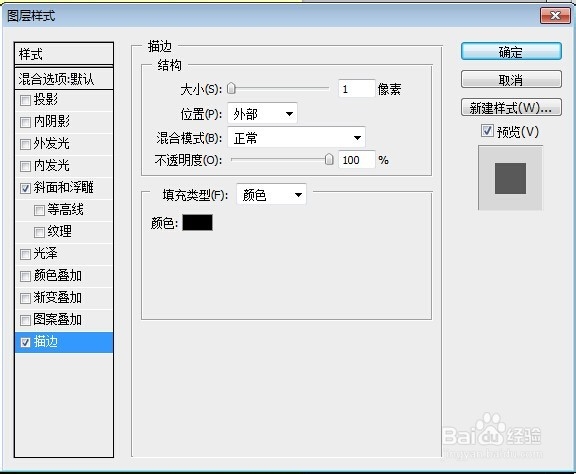The width and height of the screenshot is (576, 474).
Task: Enable the 图案叠加 pattern overlay checkbox
Action: (x=25, y=320)
